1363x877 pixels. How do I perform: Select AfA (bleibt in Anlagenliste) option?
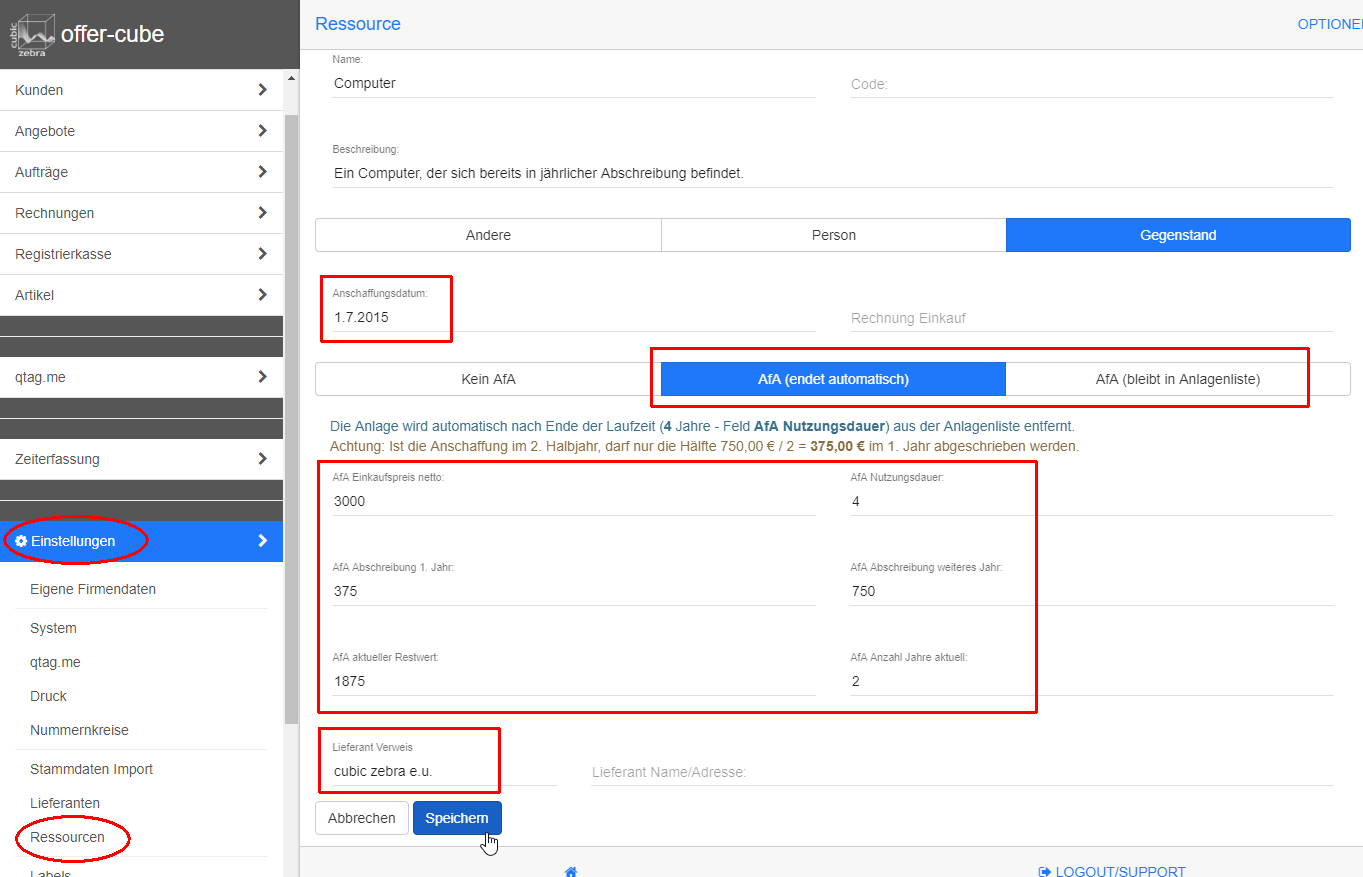1177,379
